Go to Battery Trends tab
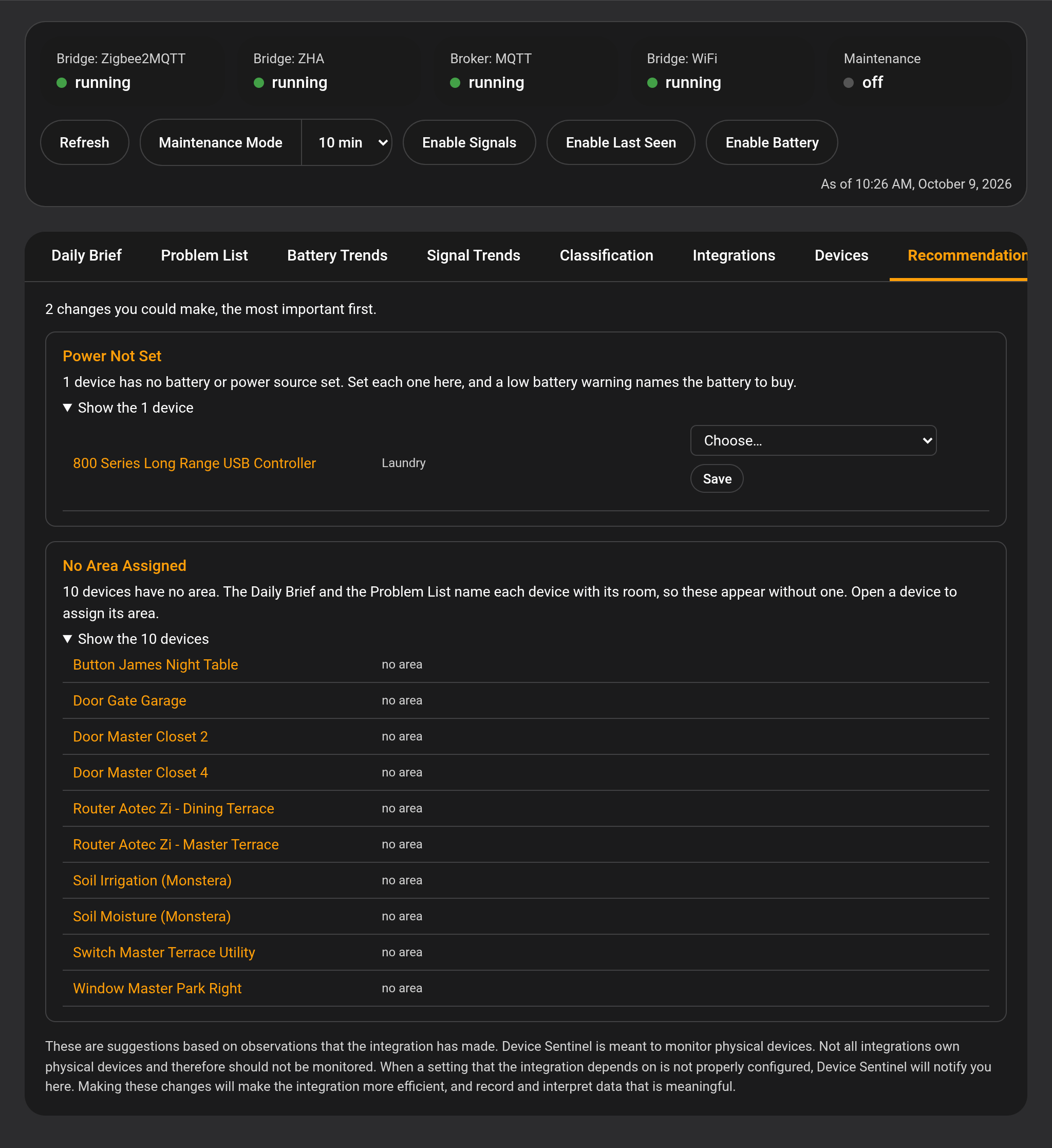Viewport: 1052px width, 1148px height. coord(337,255)
